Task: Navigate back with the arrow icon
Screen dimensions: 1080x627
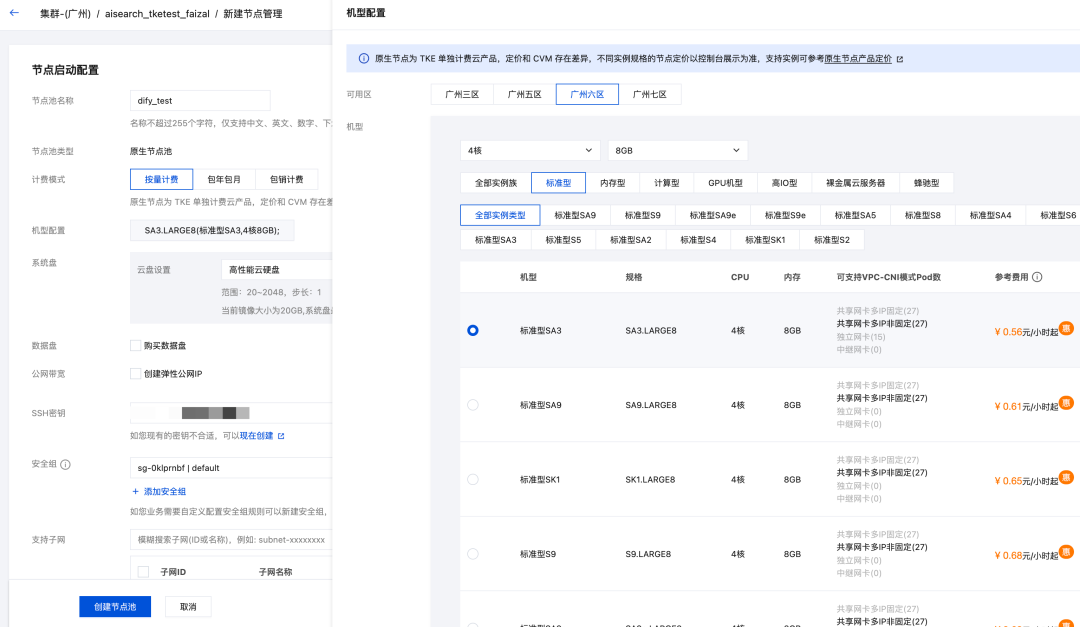Action: [x=14, y=14]
